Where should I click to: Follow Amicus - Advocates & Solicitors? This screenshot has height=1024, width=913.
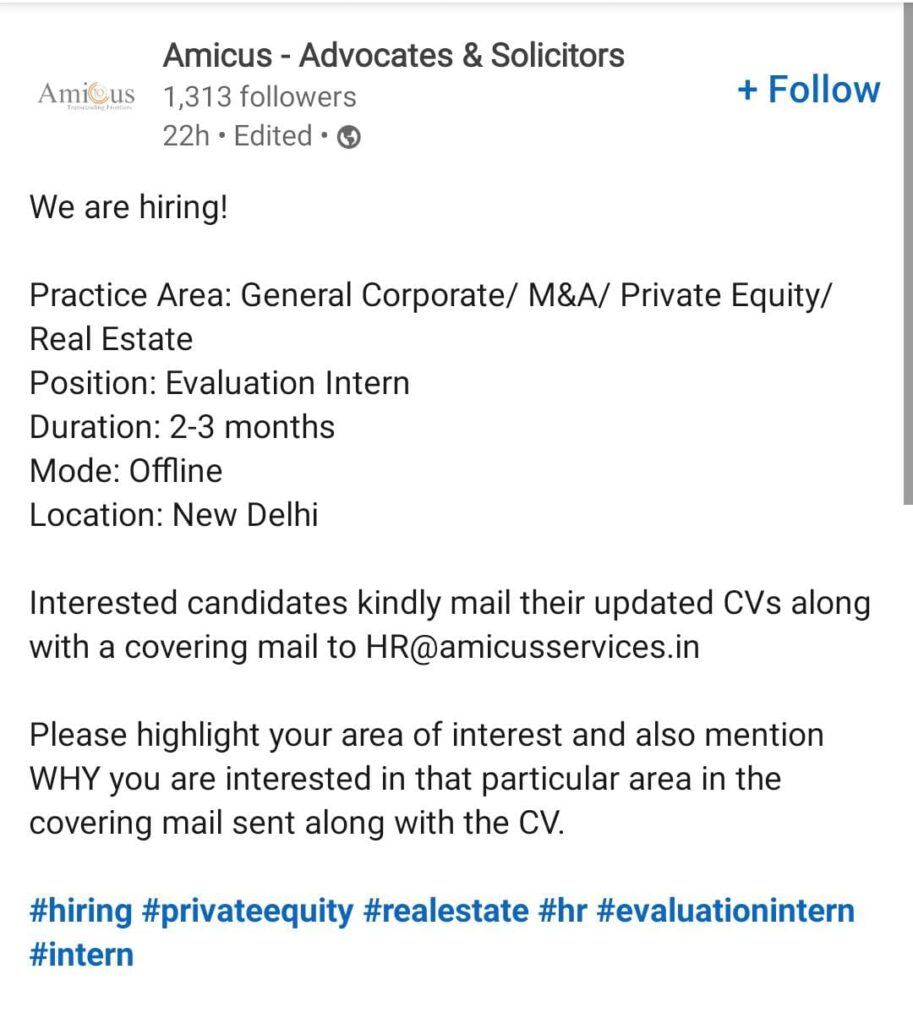809,89
